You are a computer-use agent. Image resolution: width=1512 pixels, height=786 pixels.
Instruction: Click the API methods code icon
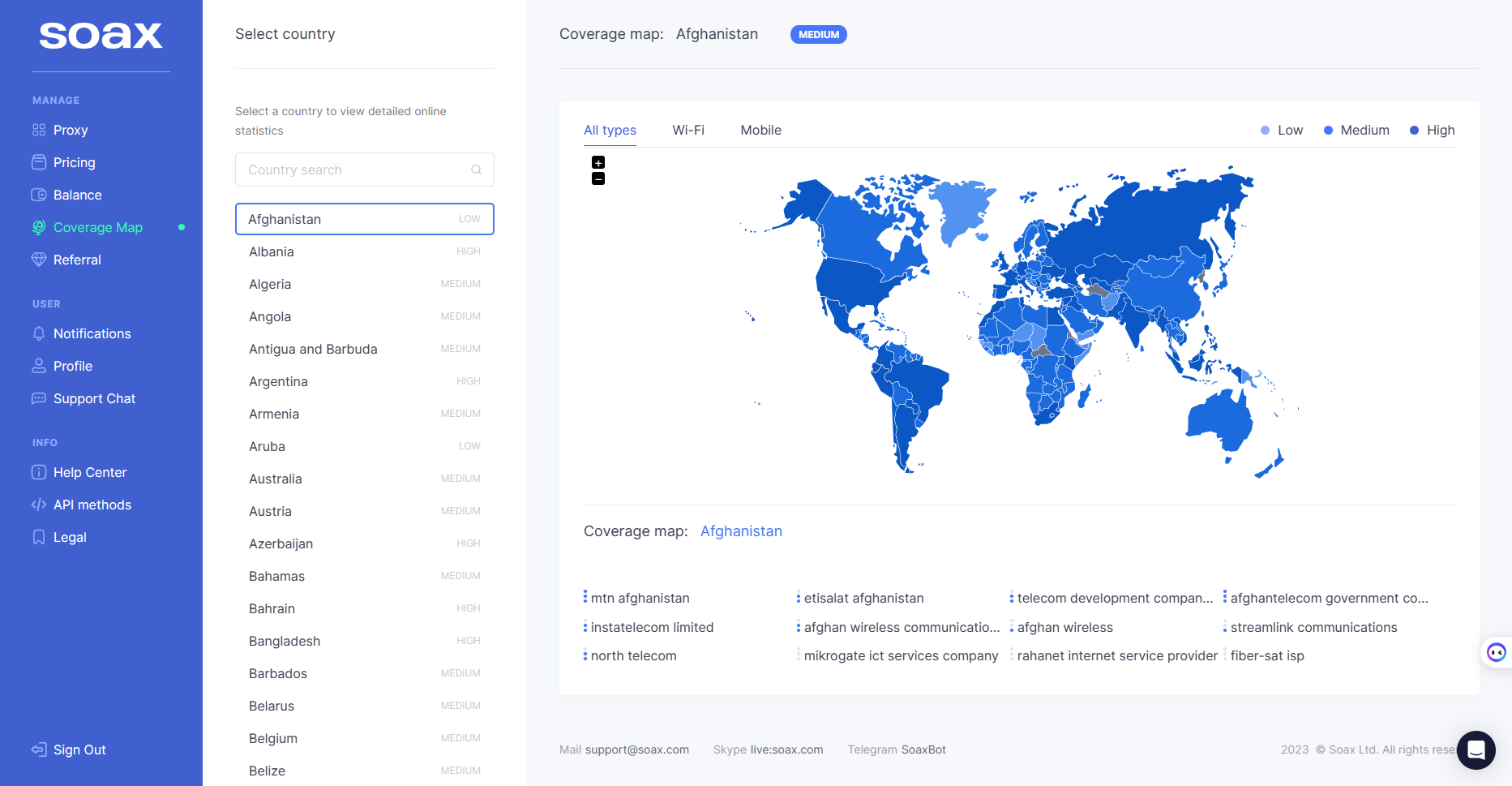(39, 505)
